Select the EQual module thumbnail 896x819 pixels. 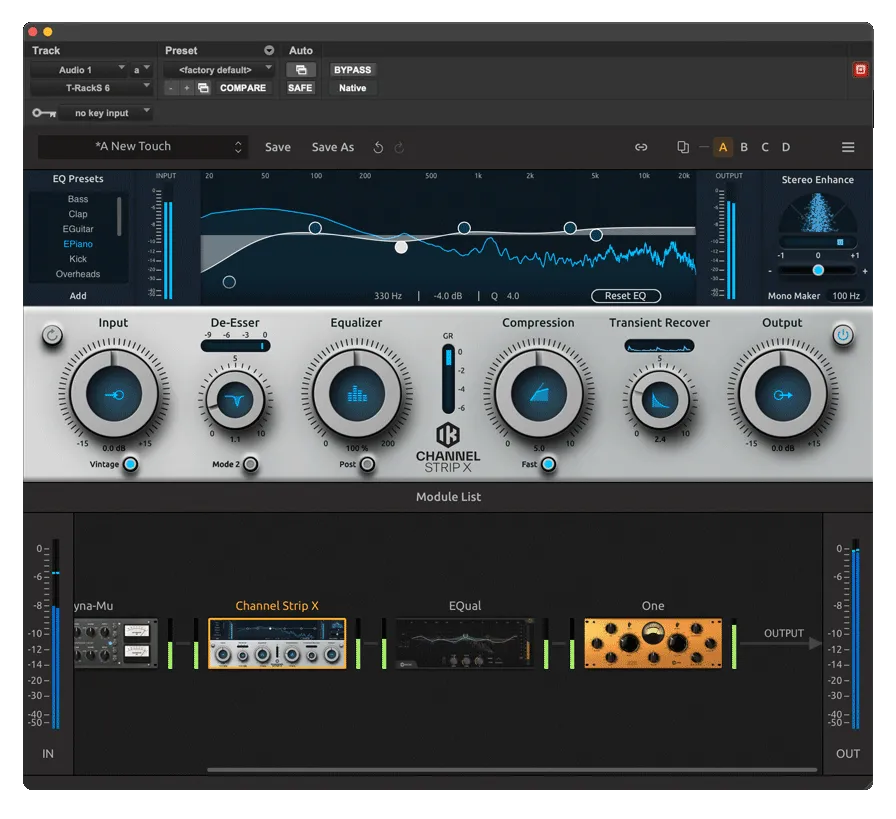pos(464,643)
